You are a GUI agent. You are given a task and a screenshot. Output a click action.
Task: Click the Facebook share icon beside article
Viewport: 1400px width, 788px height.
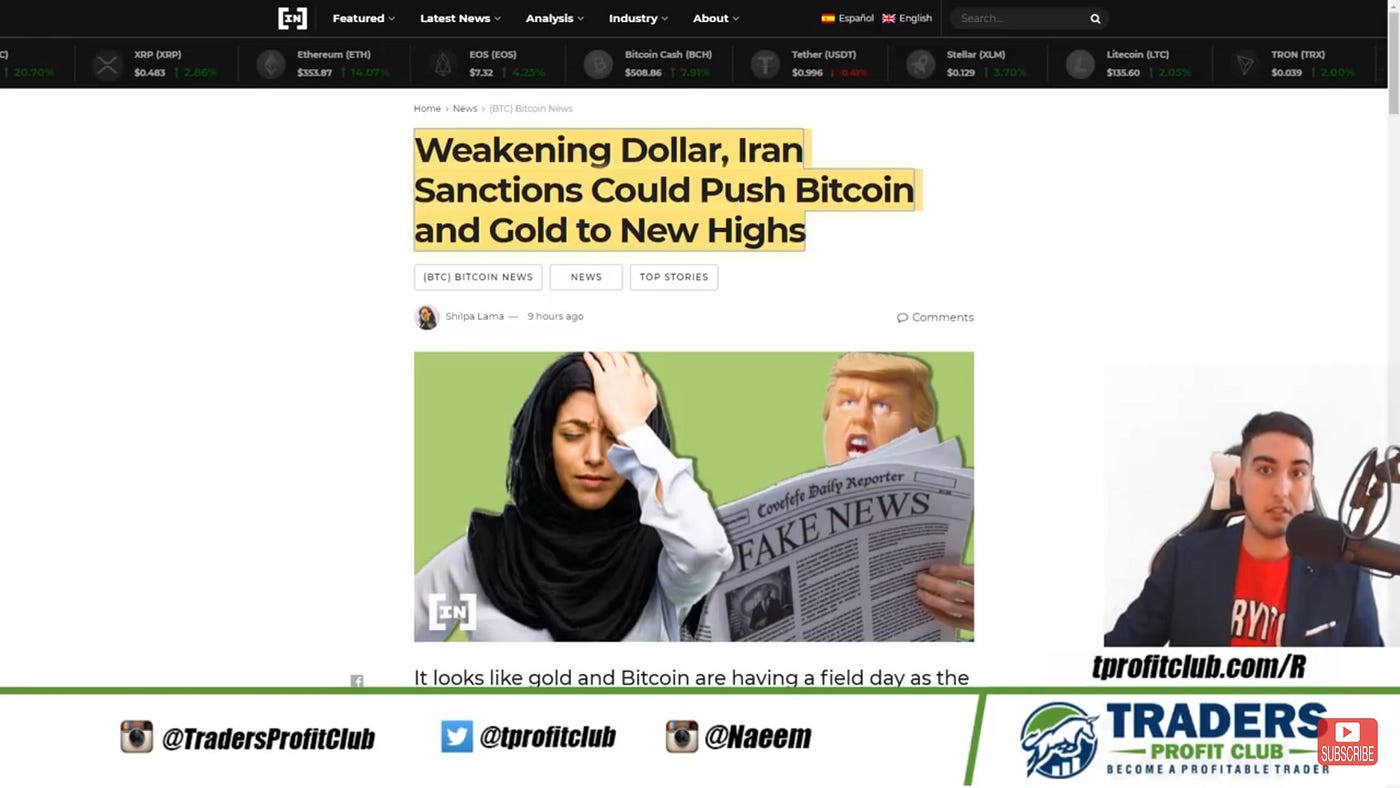click(x=357, y=681)
